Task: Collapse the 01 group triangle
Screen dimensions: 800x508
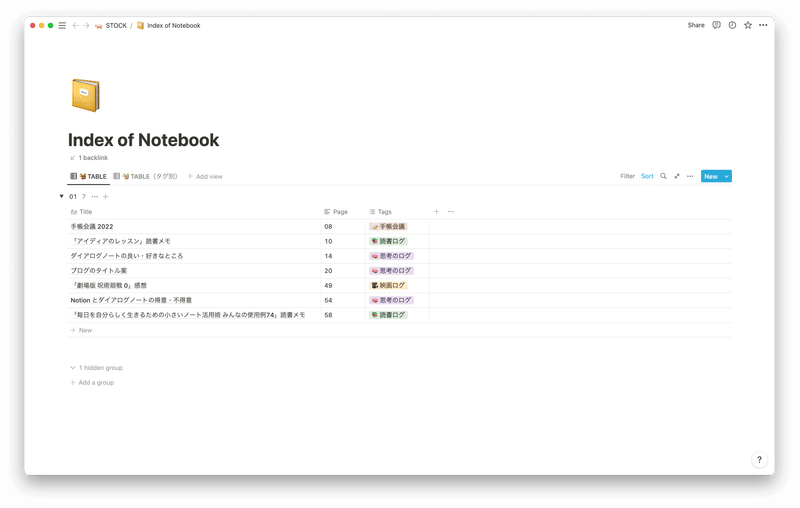Action: (61, 196)
